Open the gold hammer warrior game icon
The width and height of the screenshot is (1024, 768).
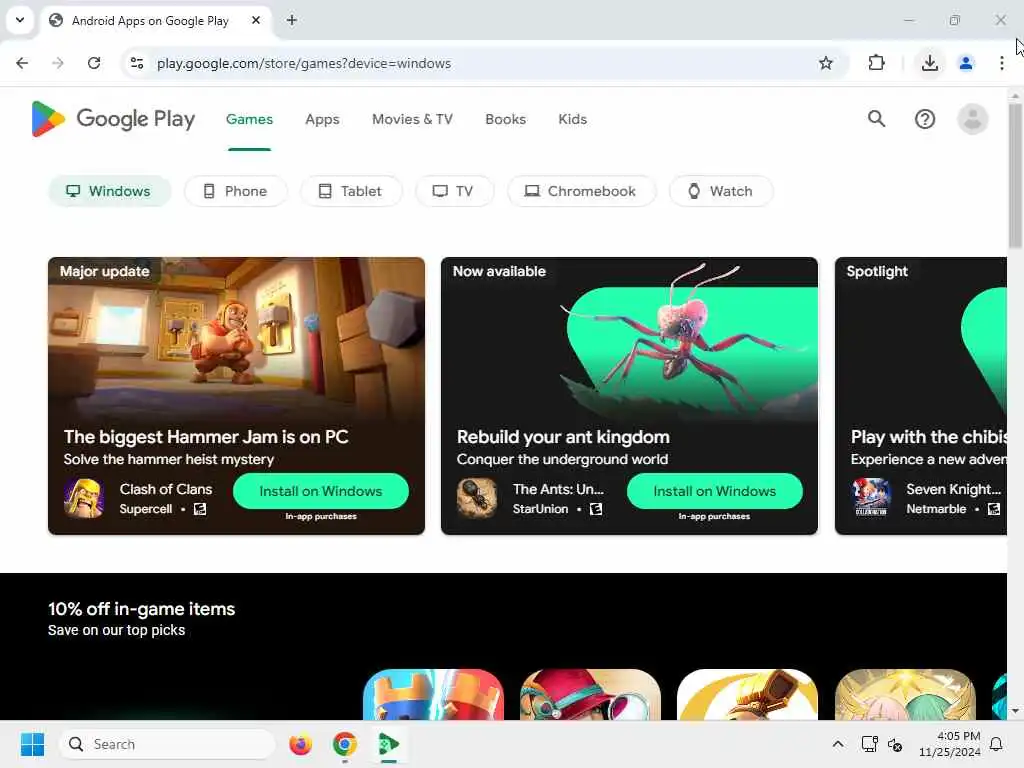(748, 694)
